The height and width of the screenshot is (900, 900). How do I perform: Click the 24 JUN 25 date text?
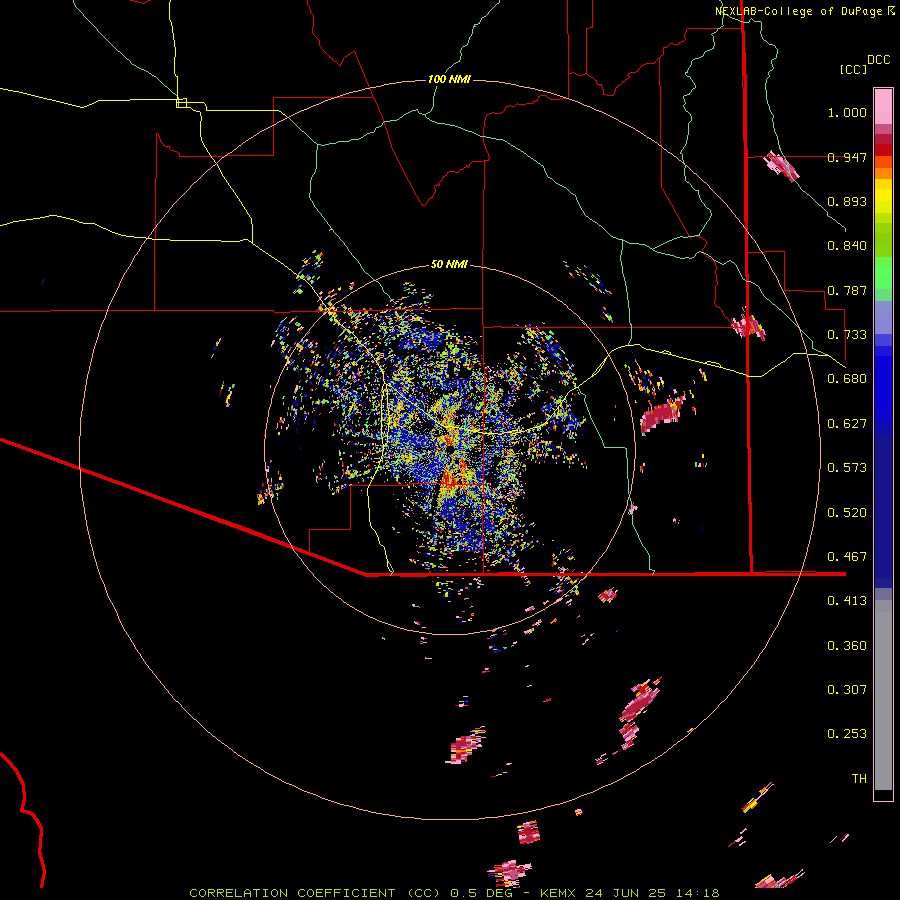(x=626, y=893)
